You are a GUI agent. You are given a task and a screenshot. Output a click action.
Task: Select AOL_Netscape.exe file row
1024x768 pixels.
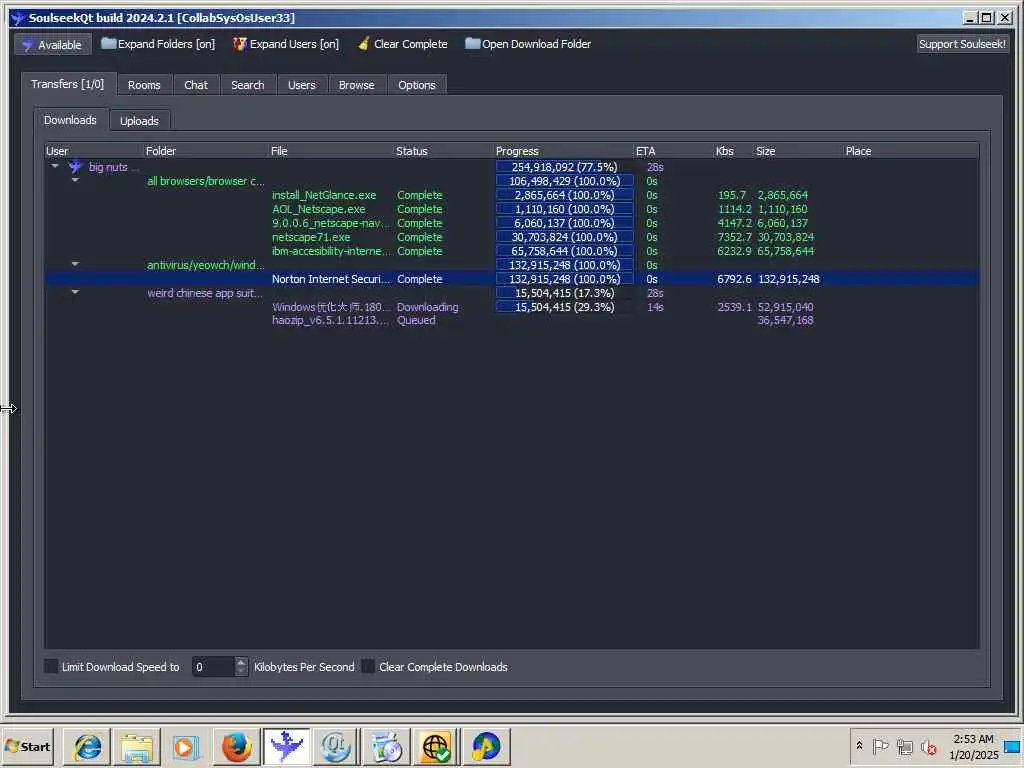pos(511,209)
